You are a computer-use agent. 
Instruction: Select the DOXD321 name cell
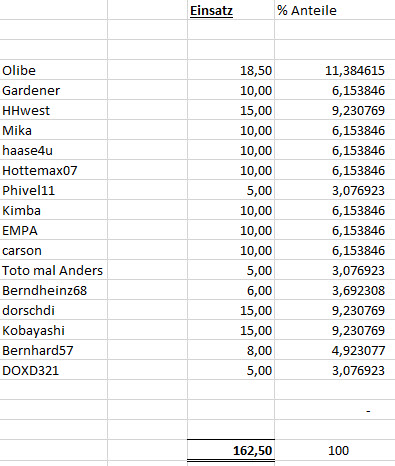click(54, 370)
